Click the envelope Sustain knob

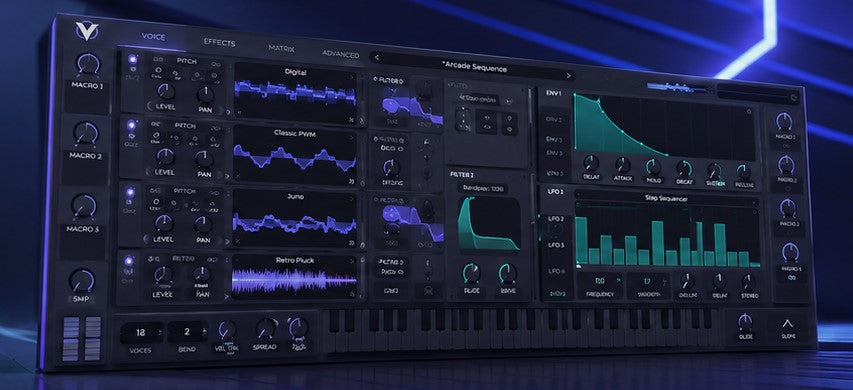click(714, 171)
